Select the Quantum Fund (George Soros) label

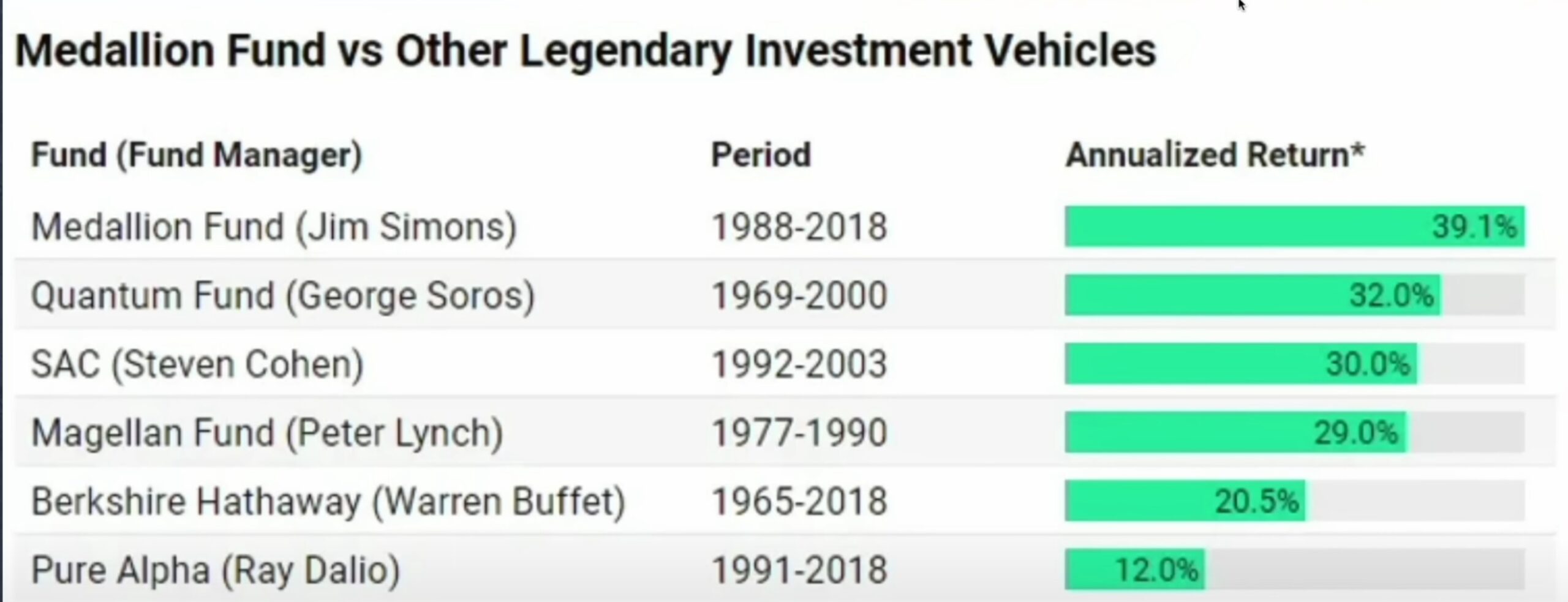[x=283, y=296]
